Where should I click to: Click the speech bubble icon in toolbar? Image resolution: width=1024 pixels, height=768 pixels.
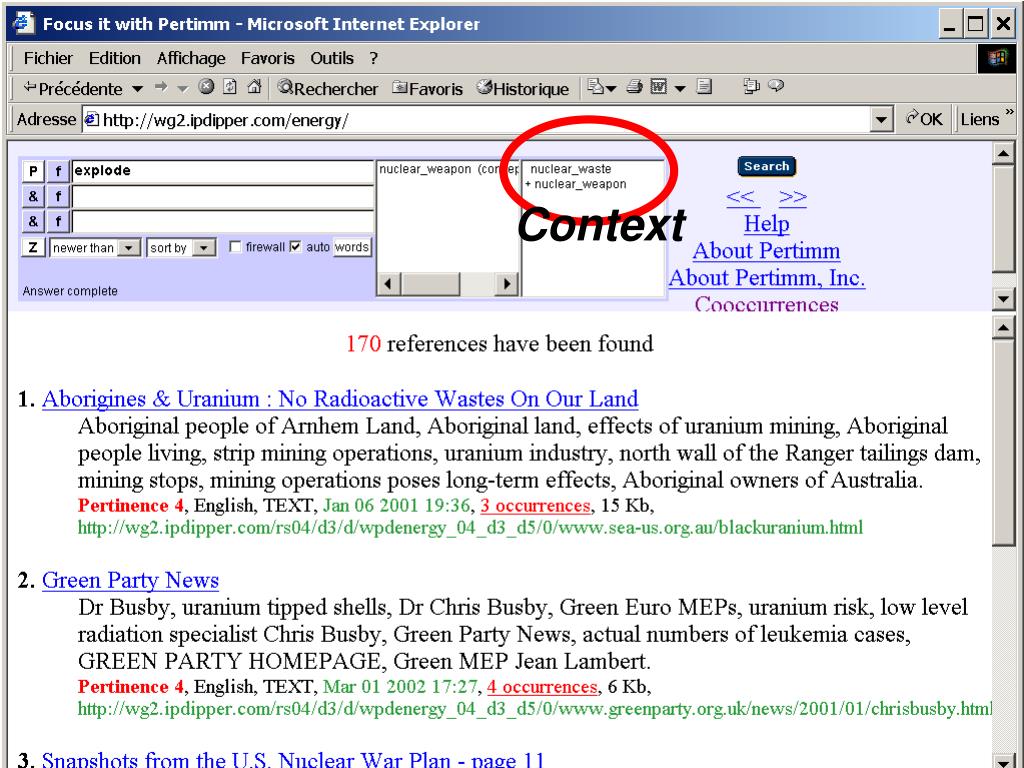click(776, 86)
